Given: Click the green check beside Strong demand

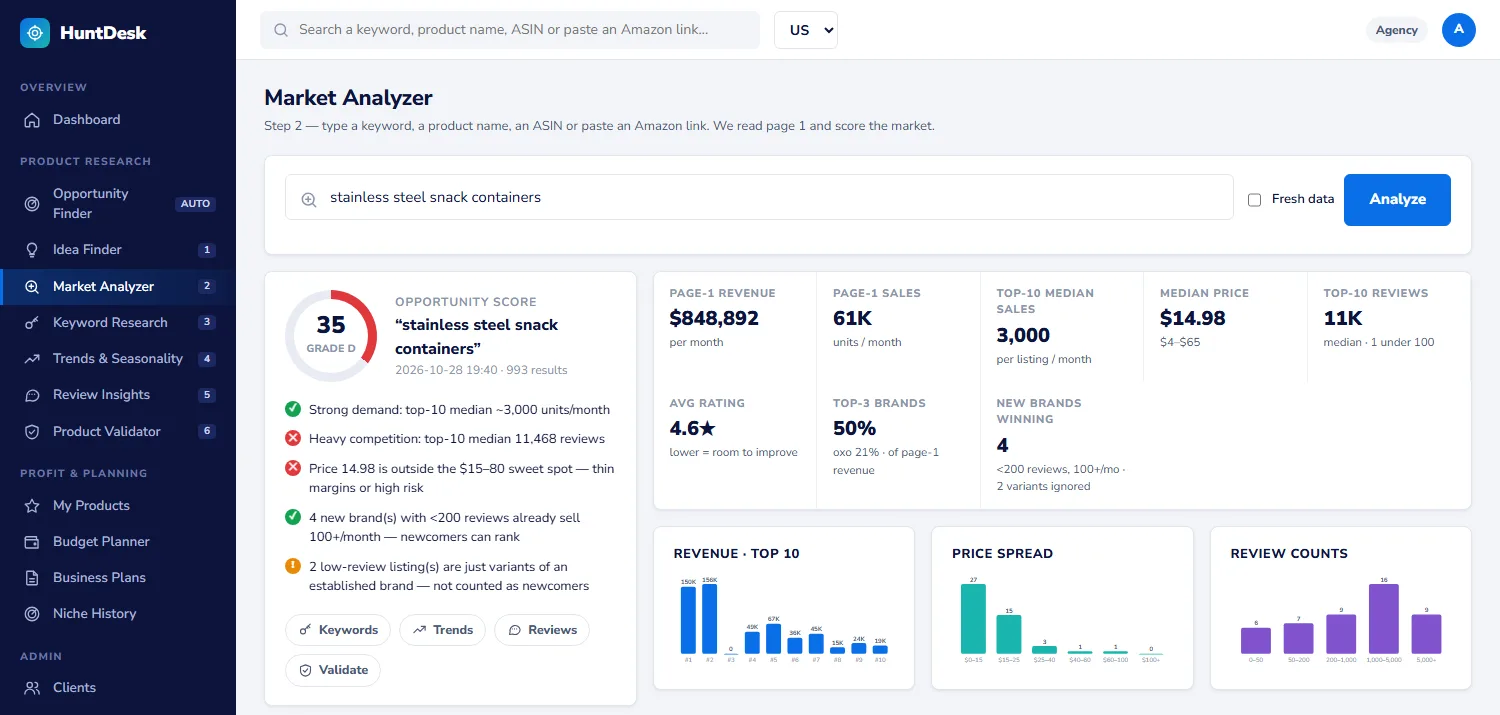Looking at the screenshot, I should [x=293, y=409].
